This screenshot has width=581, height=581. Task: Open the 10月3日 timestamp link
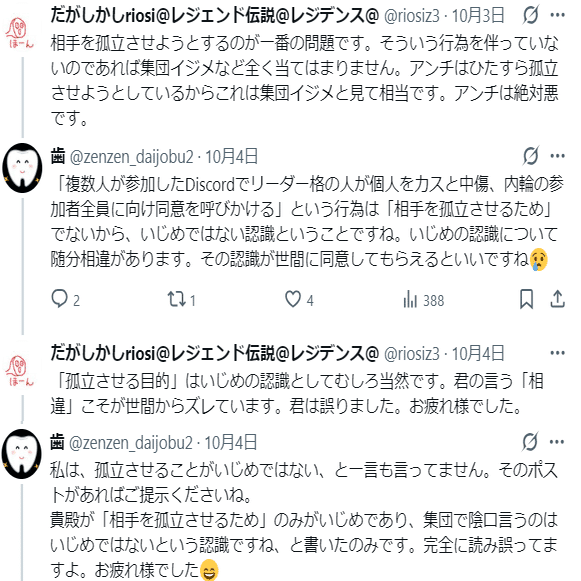coord(478,16)
